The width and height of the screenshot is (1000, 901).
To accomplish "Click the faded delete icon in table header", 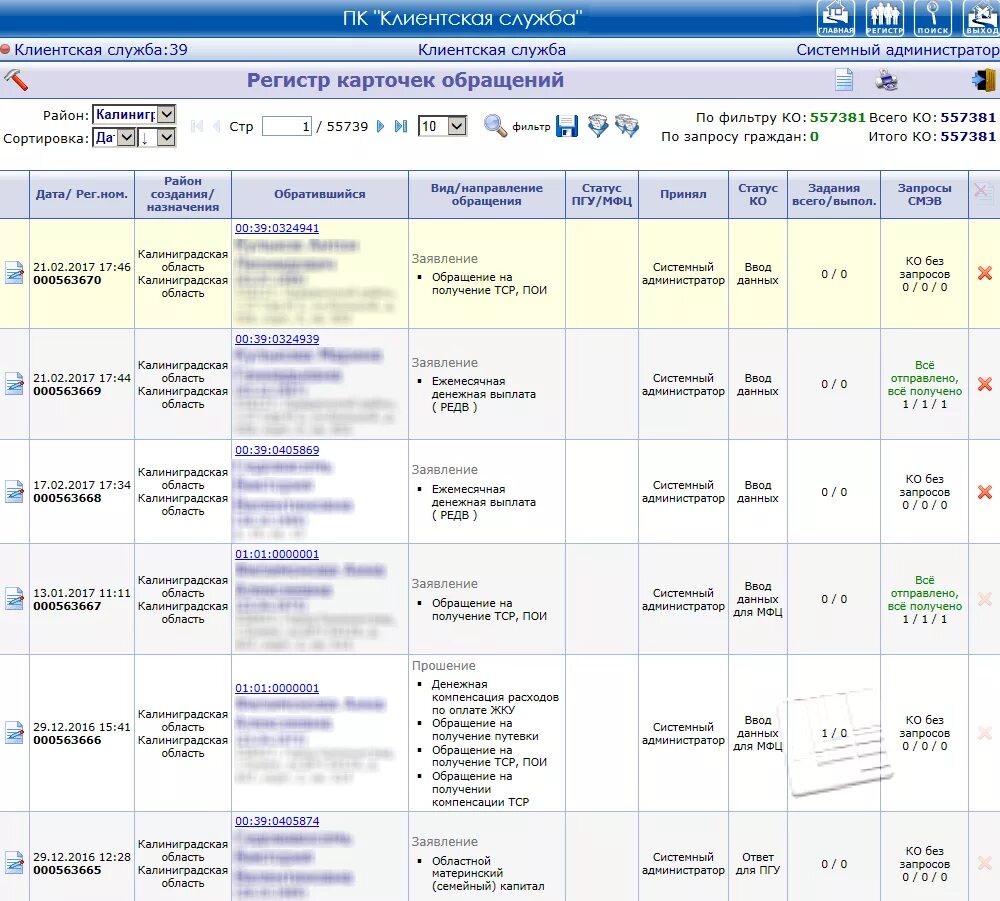I will 984,193.
